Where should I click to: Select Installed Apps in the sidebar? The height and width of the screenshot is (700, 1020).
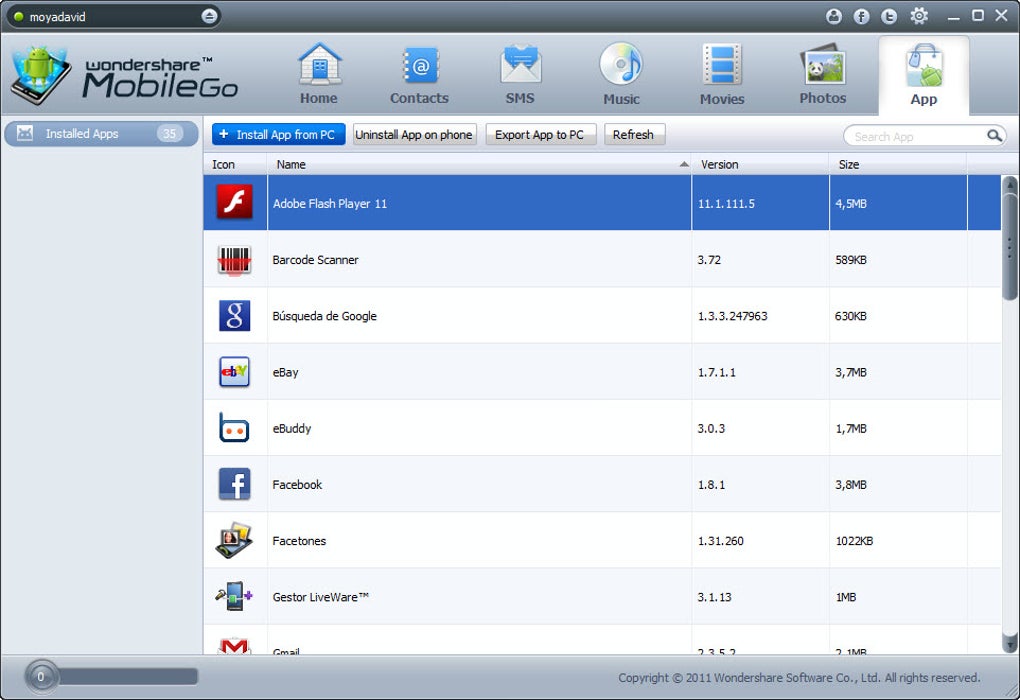pos(101,134)
